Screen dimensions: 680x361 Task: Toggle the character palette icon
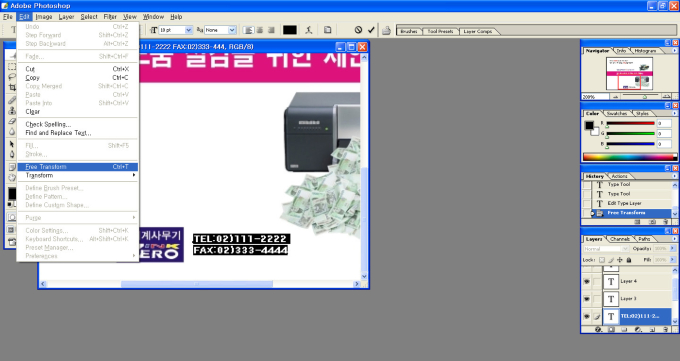click(x=327, y=30)
